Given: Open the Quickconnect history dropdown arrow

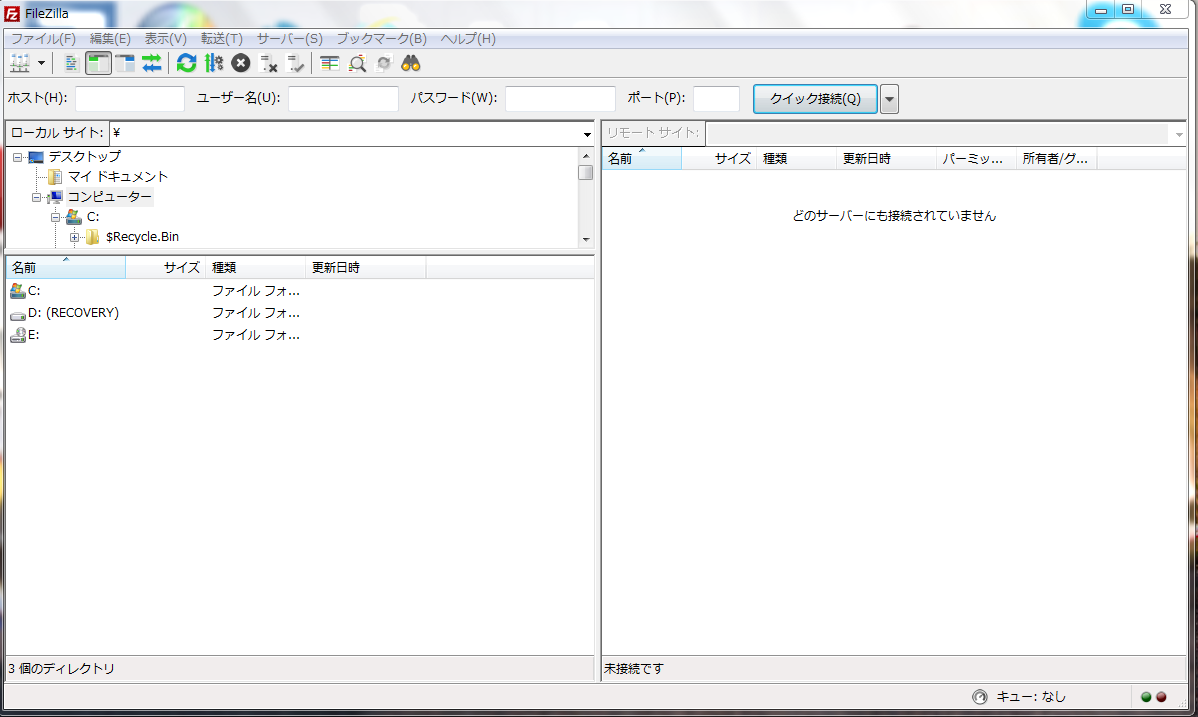Looking at the screenshot, I should [x=889, y=99].
